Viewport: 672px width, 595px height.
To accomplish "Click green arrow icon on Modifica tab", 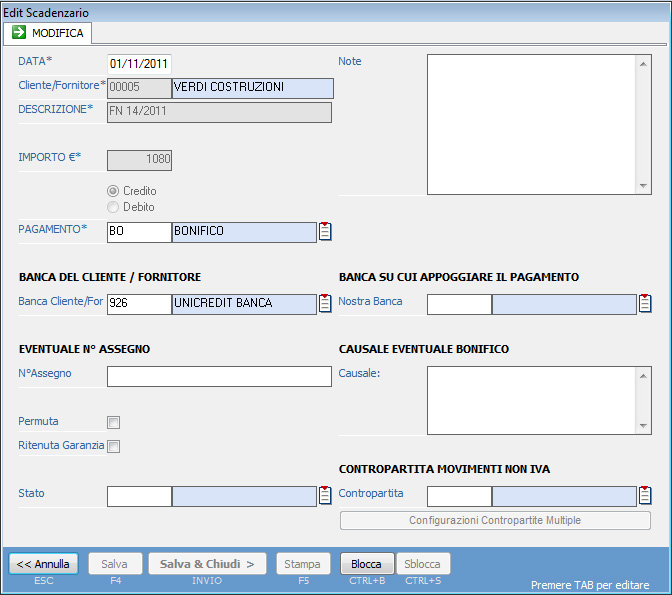I will 19,33.
